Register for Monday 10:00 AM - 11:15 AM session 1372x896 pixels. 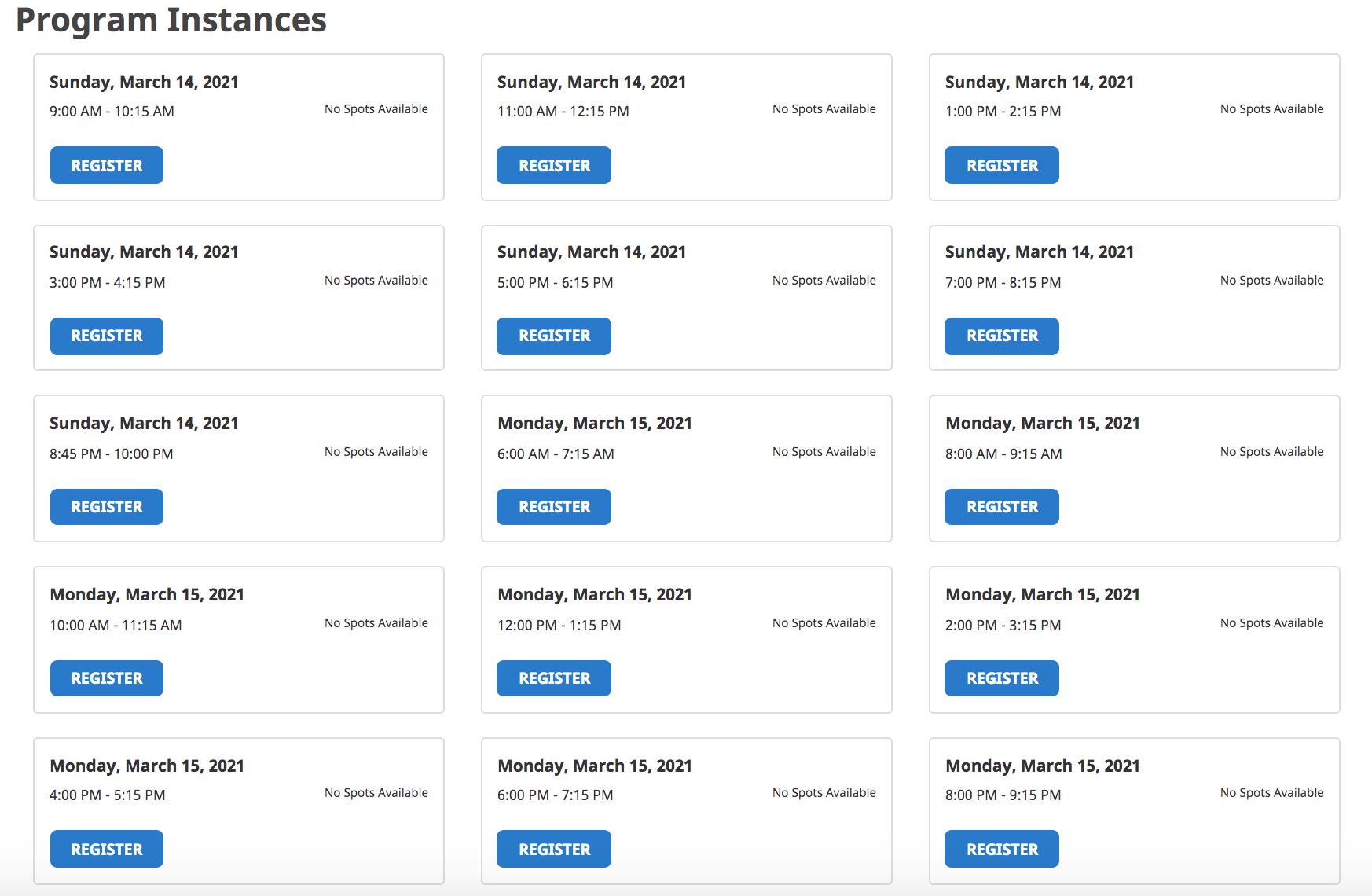pos(107,678)
